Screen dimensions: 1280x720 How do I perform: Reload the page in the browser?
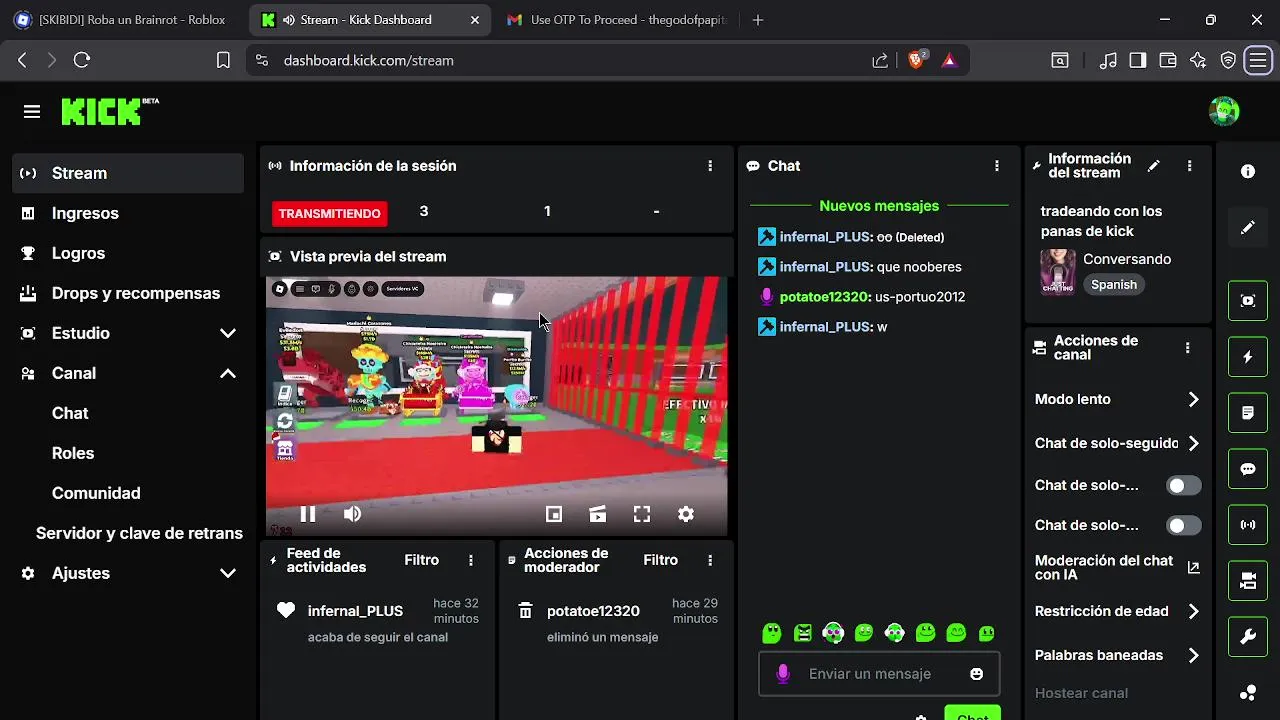coord(82,60)
